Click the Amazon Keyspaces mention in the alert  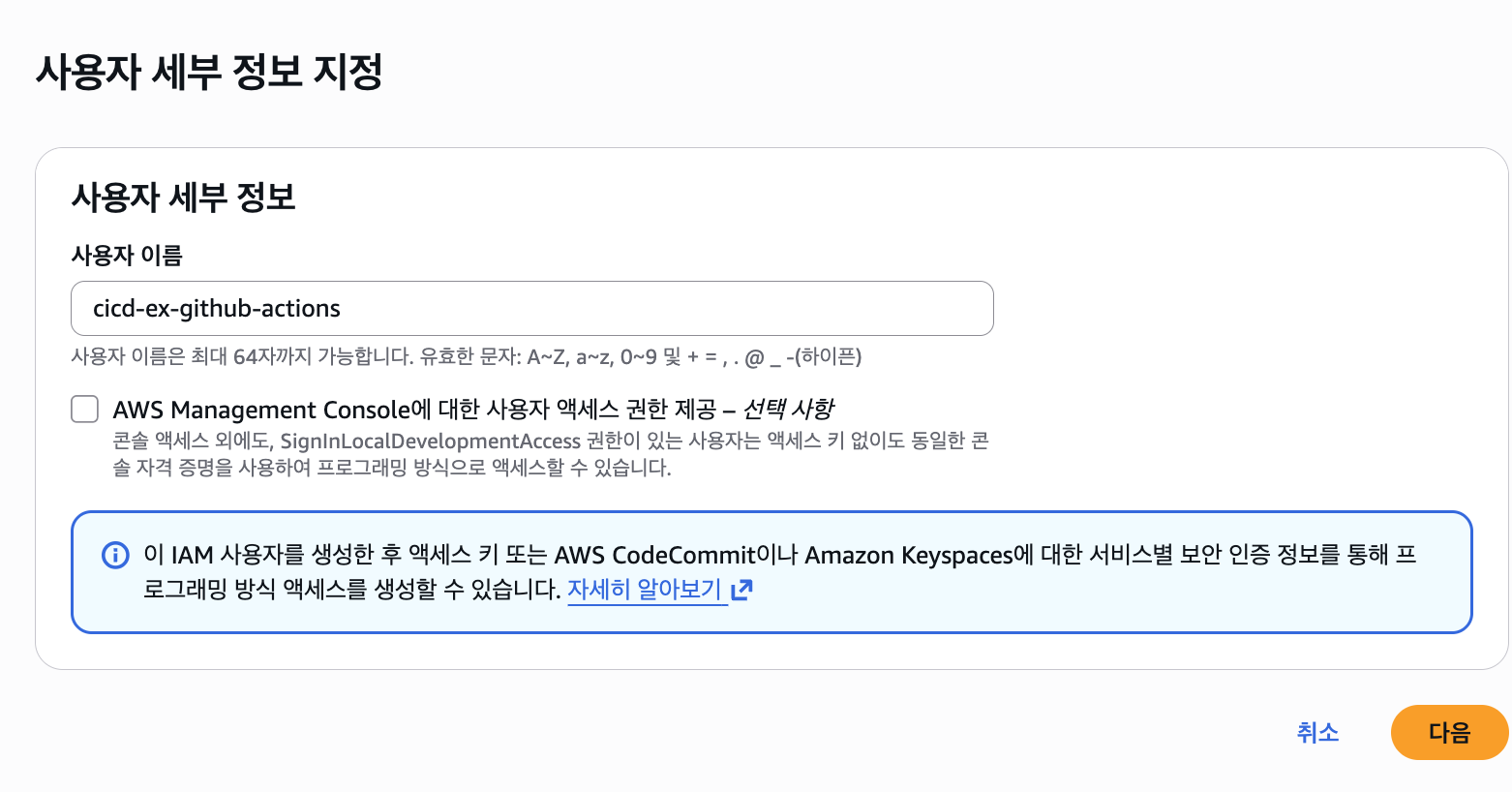pyautogui.click(x=909, y=555)
